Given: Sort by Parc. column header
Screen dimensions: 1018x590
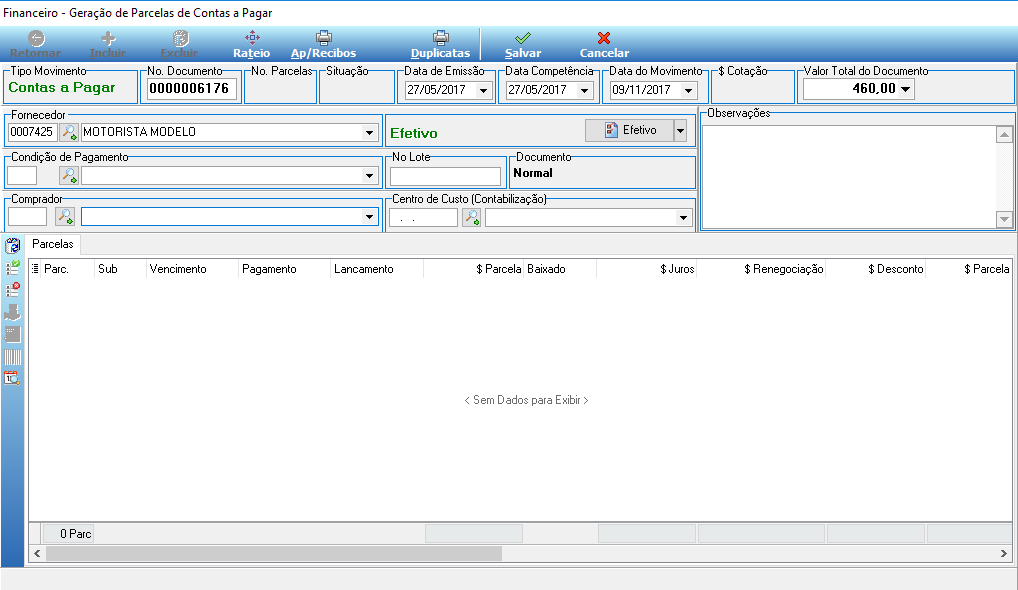Looking at the screenshot, I should point(68,269).
